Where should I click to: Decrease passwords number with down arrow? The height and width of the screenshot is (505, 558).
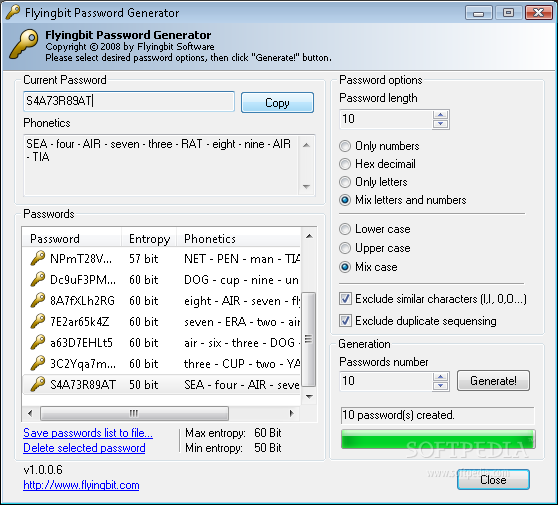441,386
